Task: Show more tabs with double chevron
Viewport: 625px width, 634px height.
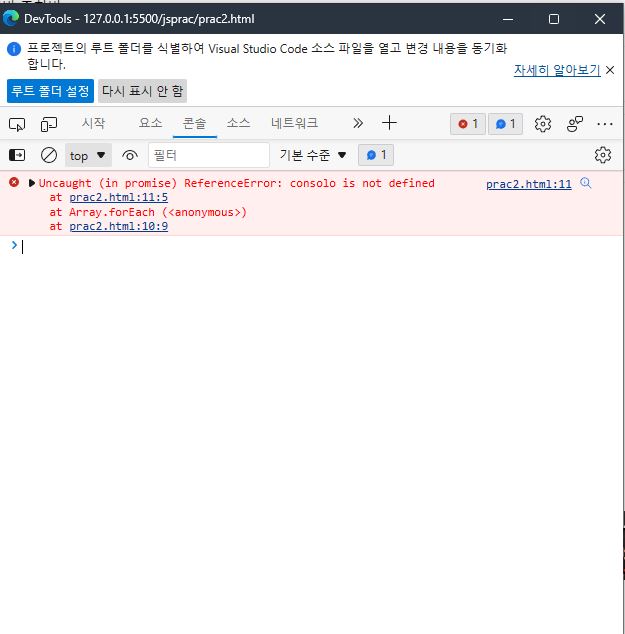Action: click(x=358, y=123)
